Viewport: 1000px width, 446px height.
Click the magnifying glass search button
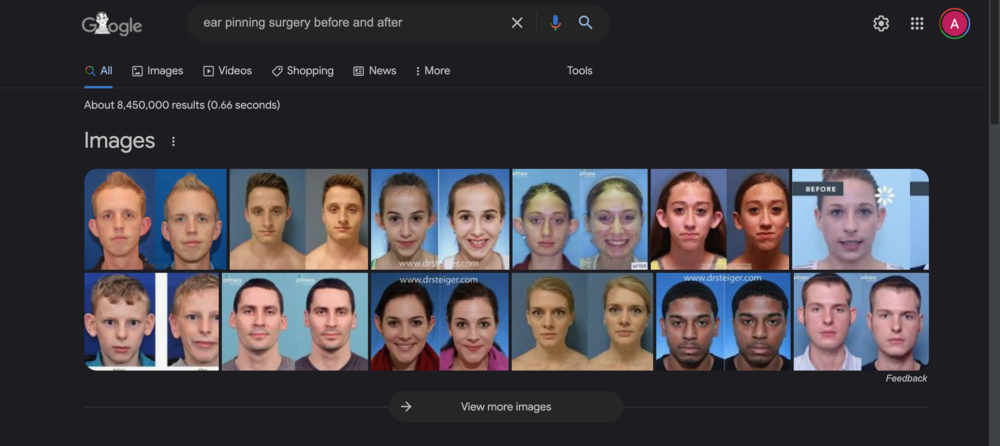tap(586, 23)
